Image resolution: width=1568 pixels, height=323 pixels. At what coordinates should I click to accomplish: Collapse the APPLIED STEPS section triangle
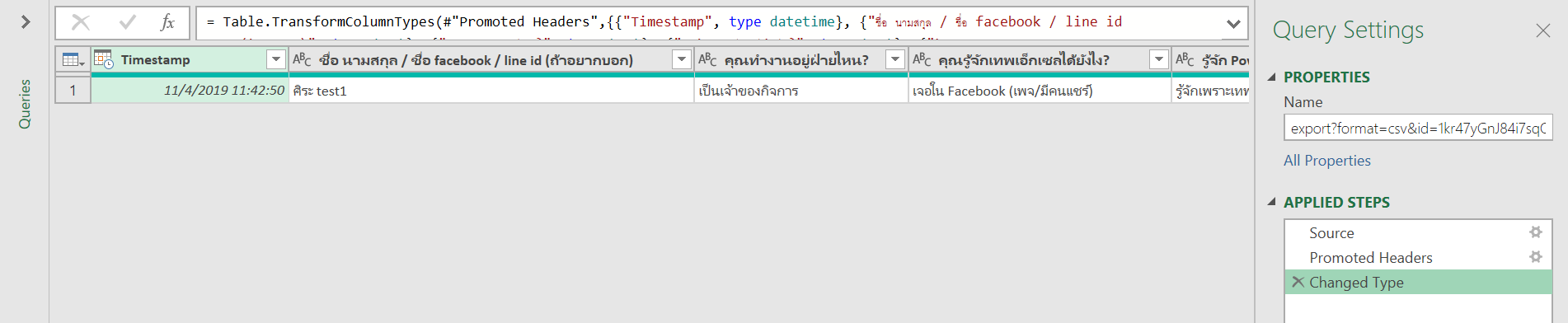1272,202
